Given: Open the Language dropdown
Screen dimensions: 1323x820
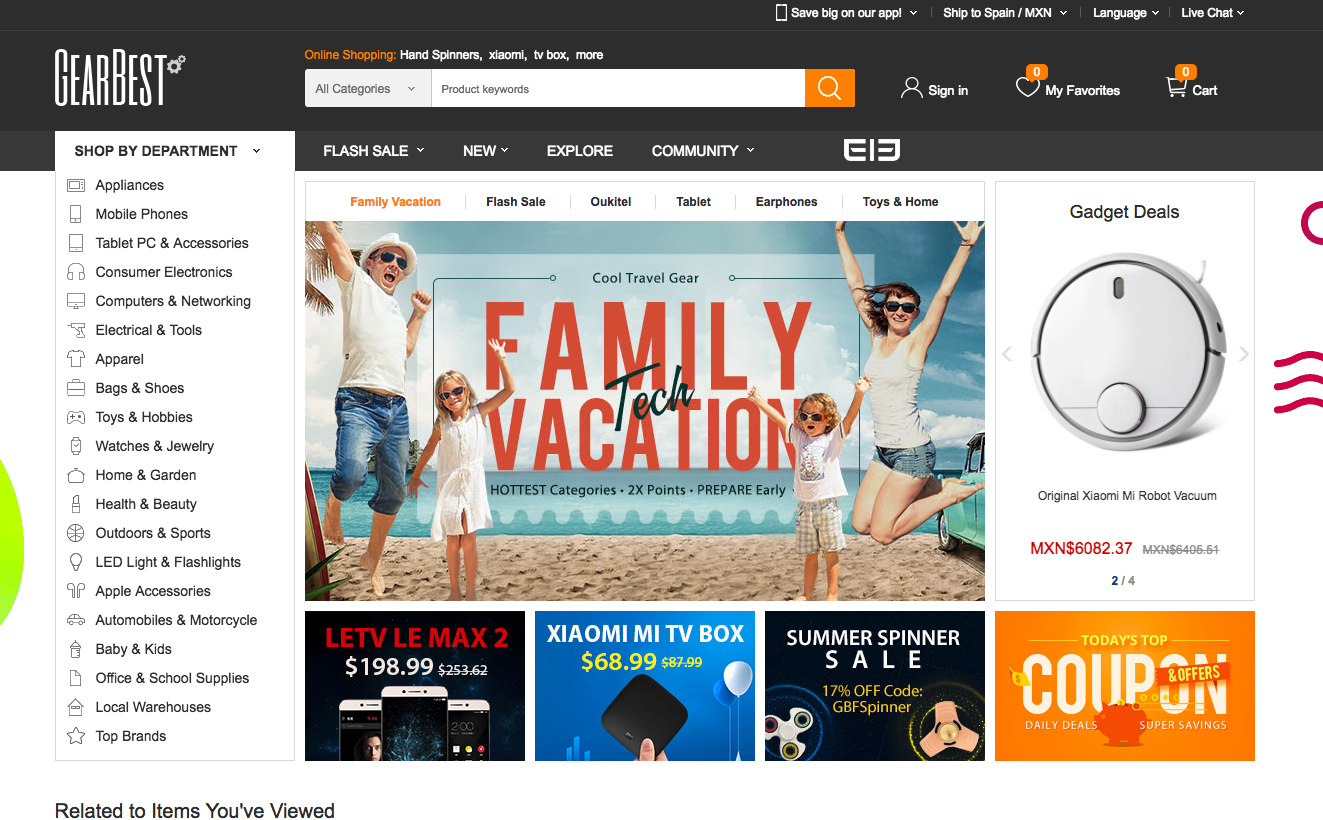Looking at the screenshot, I should 1125,13.
